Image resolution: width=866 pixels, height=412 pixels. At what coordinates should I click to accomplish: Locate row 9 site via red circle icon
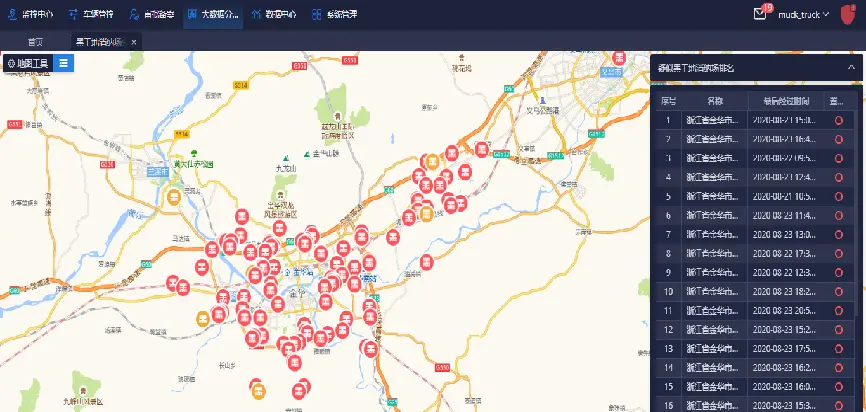click(x=838, y=273)
